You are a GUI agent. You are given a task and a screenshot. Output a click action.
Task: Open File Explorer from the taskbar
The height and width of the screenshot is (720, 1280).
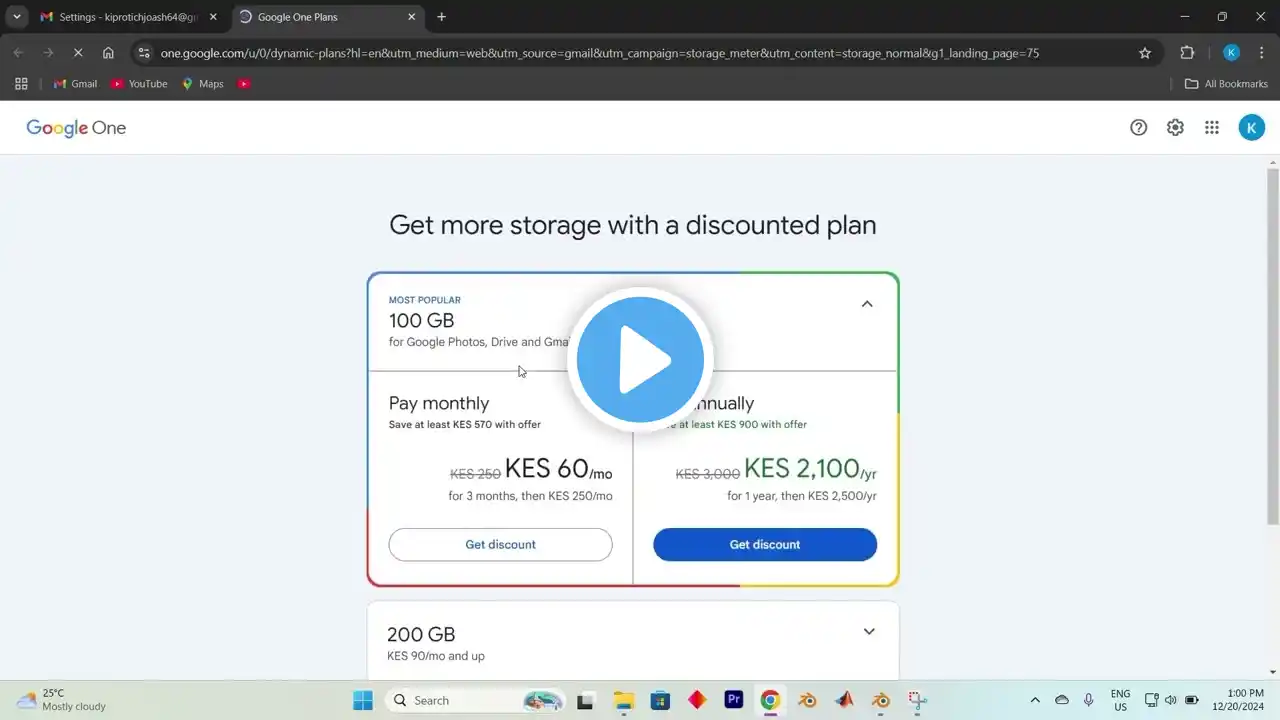(623, 700)
